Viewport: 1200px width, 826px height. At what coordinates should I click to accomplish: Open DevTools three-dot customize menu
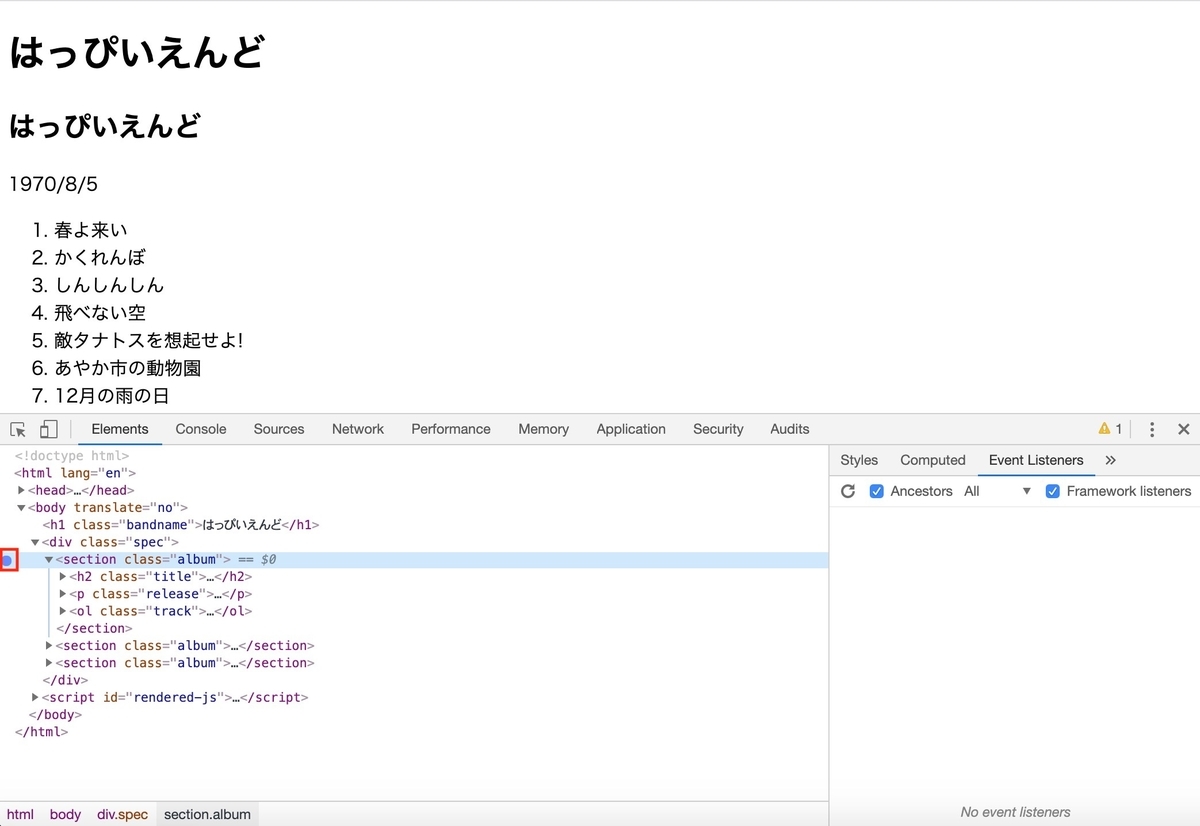[1152, 429]
